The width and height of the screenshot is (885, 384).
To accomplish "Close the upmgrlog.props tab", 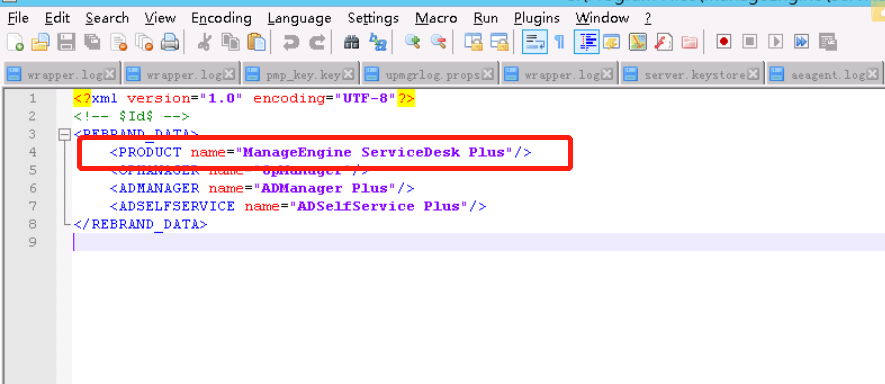I will point(488,74).
